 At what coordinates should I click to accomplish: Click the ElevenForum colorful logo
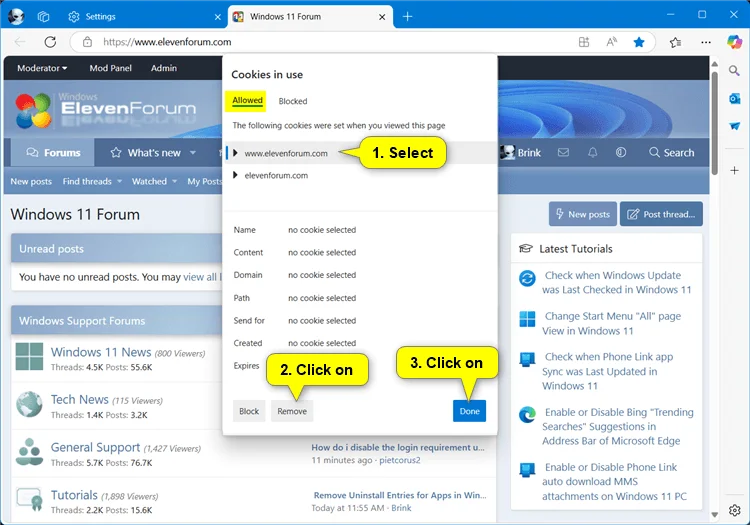point(33,110)
